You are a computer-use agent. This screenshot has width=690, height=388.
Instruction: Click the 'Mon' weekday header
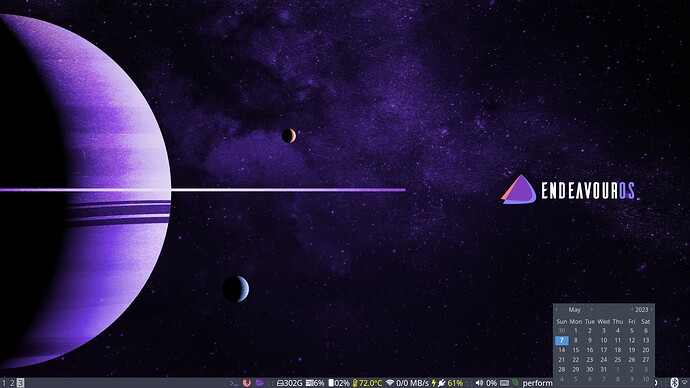pos(576,322)
